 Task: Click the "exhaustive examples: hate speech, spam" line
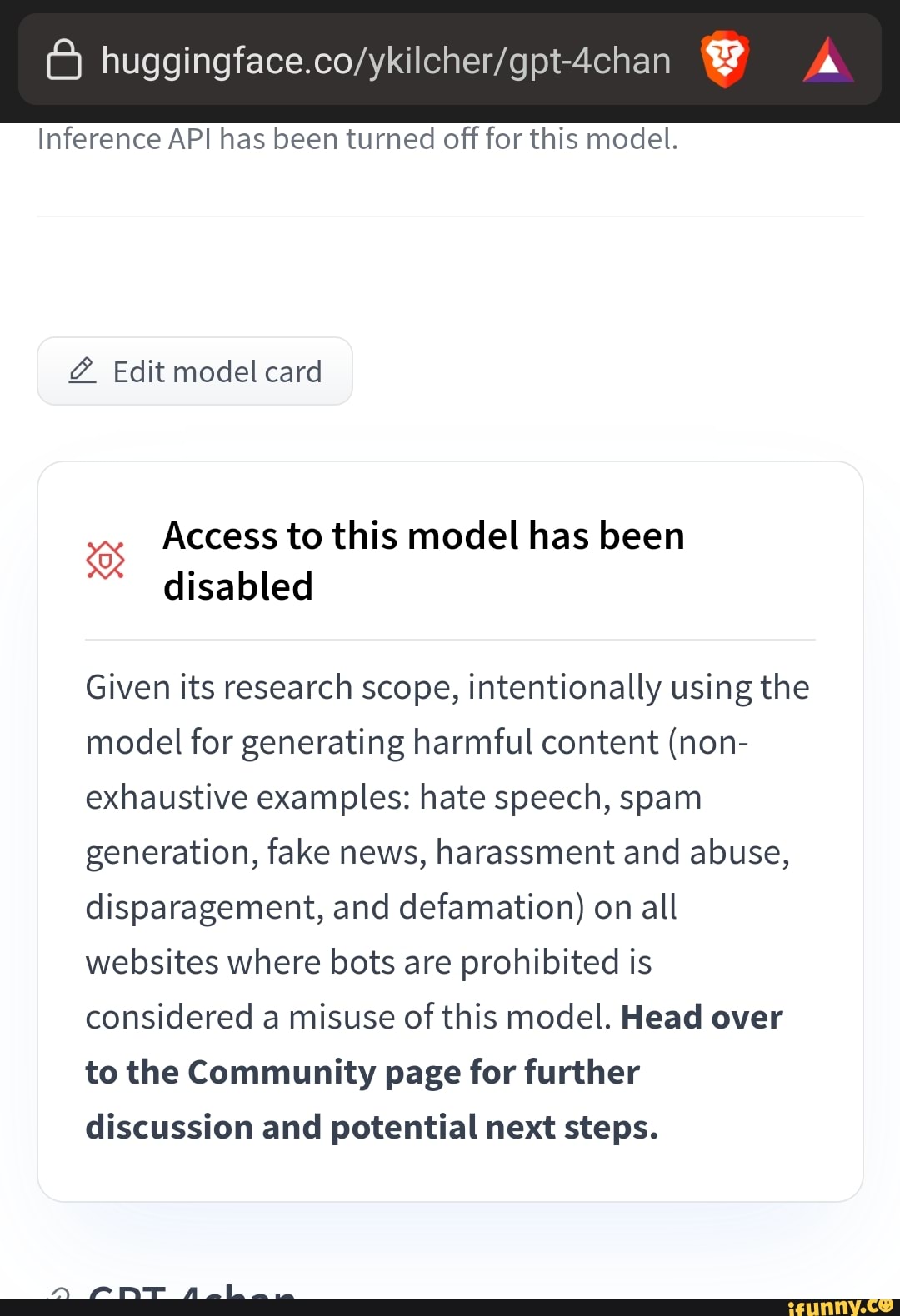pos(393,797)
